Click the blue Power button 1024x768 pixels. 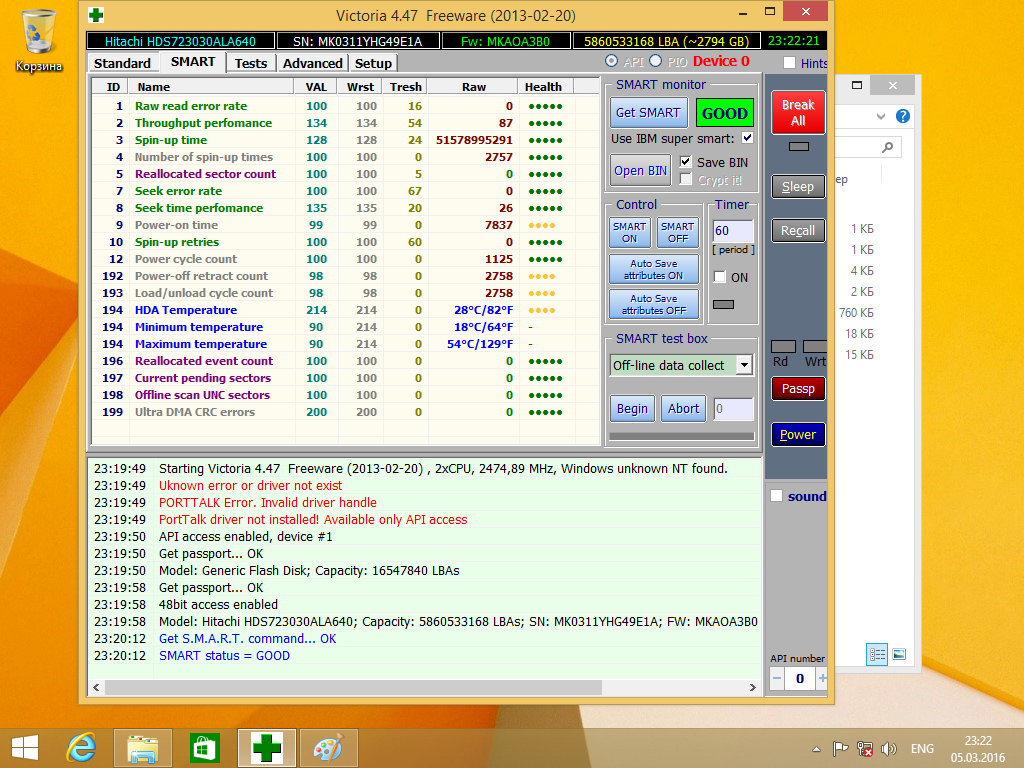pos(798,435)
